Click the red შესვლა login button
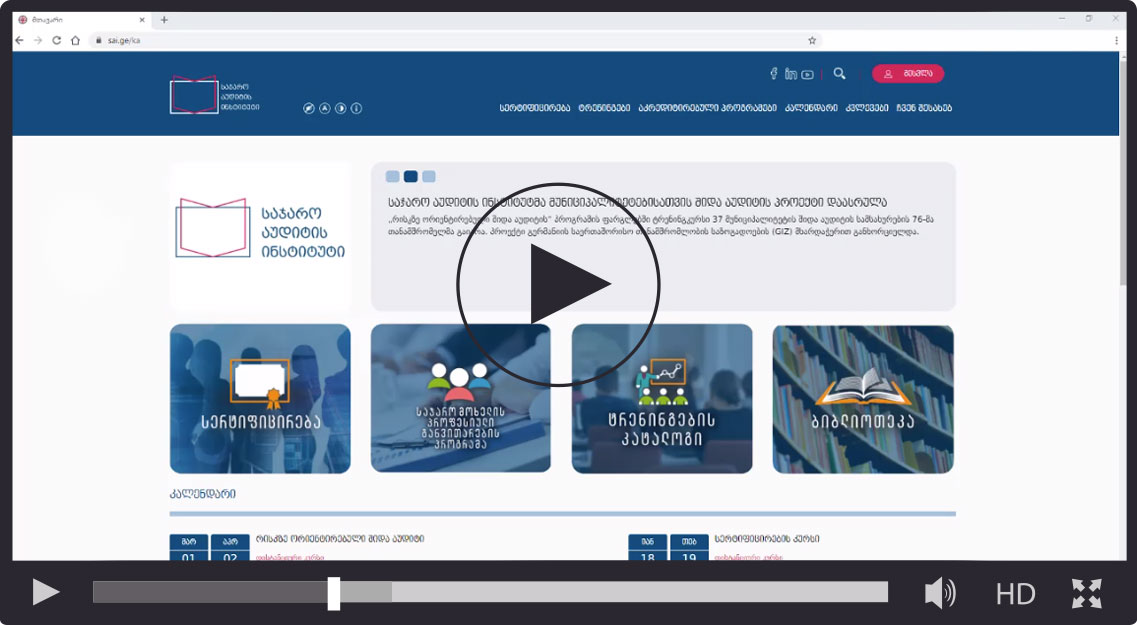 (x=907, y=73)
